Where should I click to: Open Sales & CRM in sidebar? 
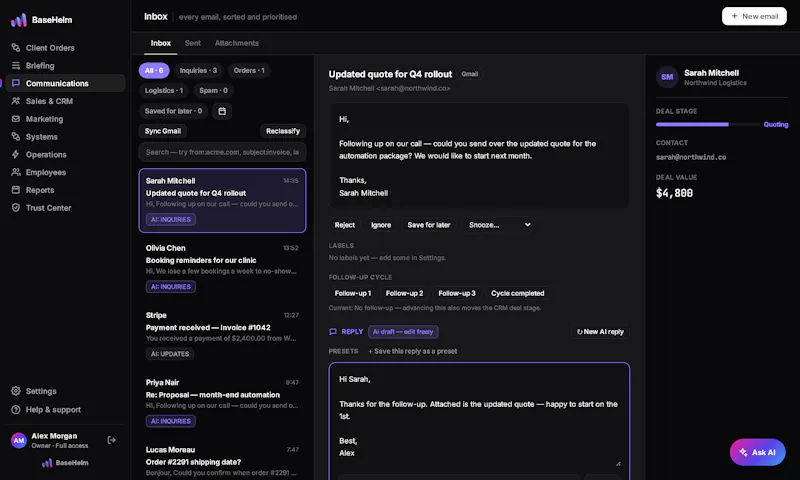pos(65,101)
